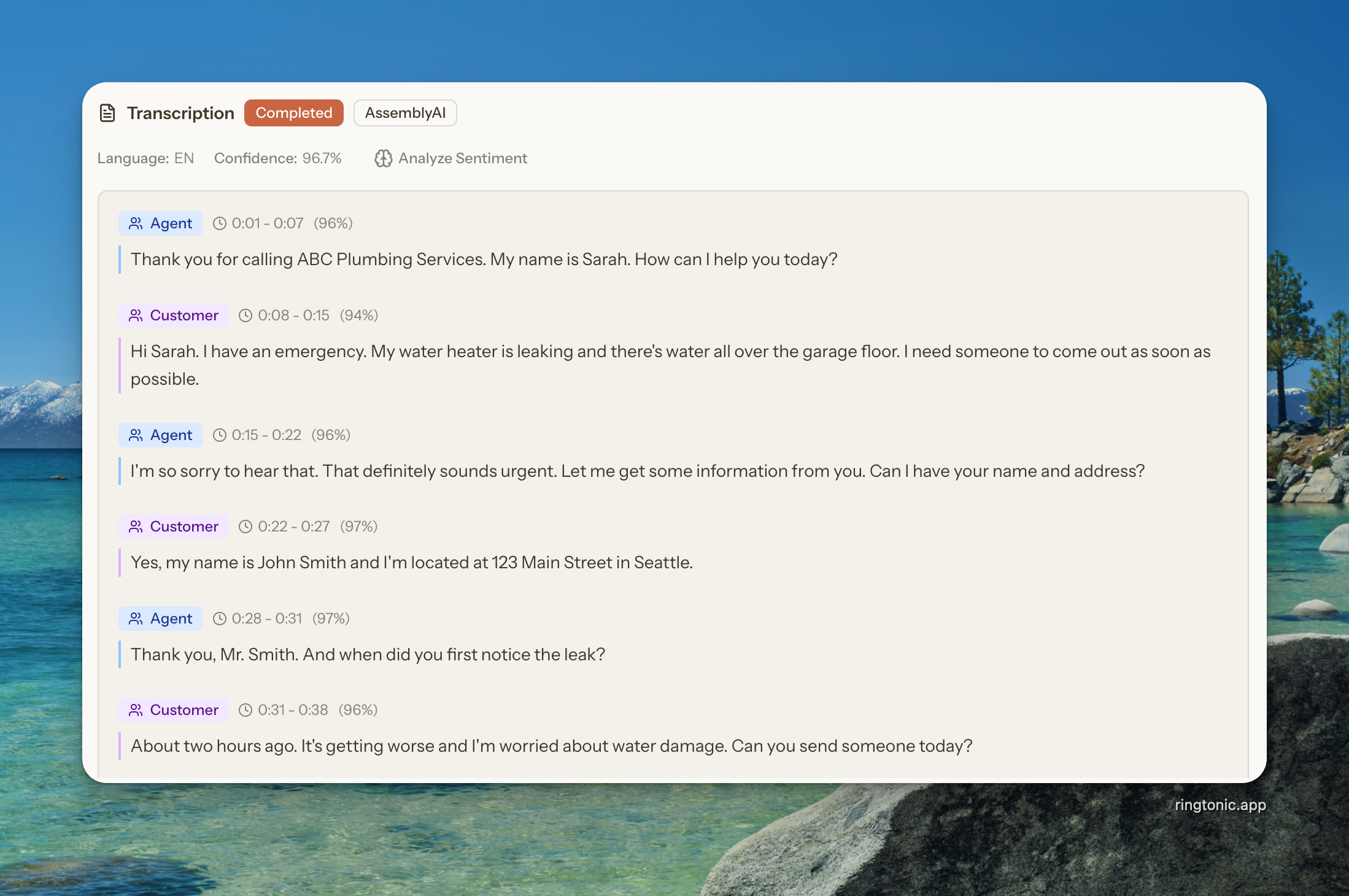This screenshot has width=1349, height=896.
Task: Click clock icon next to 0:01 - 0:07
Action: click(x=220, y=223)
